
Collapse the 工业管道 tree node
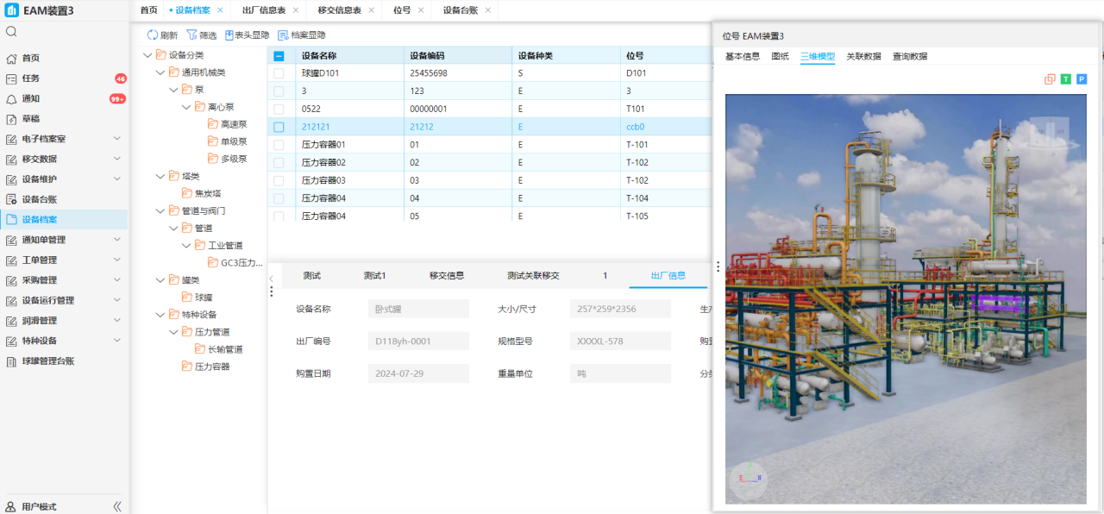[187, 246]
